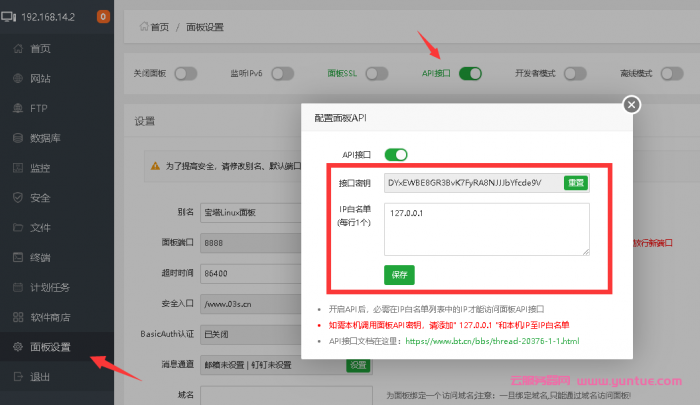Toggle the 开发者模式 switch
This screenshot has width=700, height=405.
tap(574, 73)
